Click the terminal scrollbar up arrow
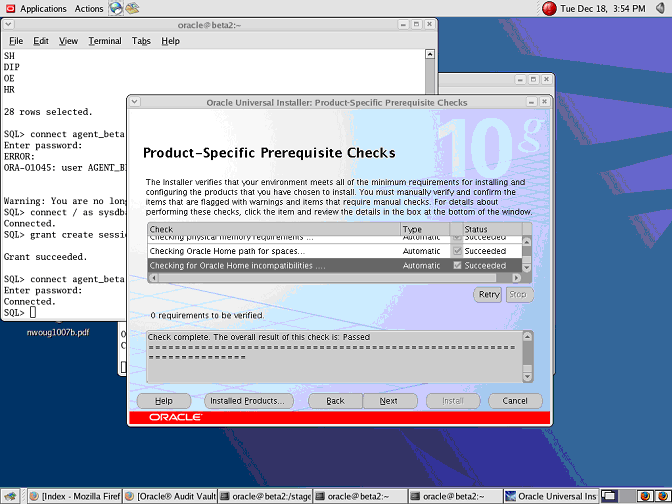The image size is (672, 504). point(430,54)
